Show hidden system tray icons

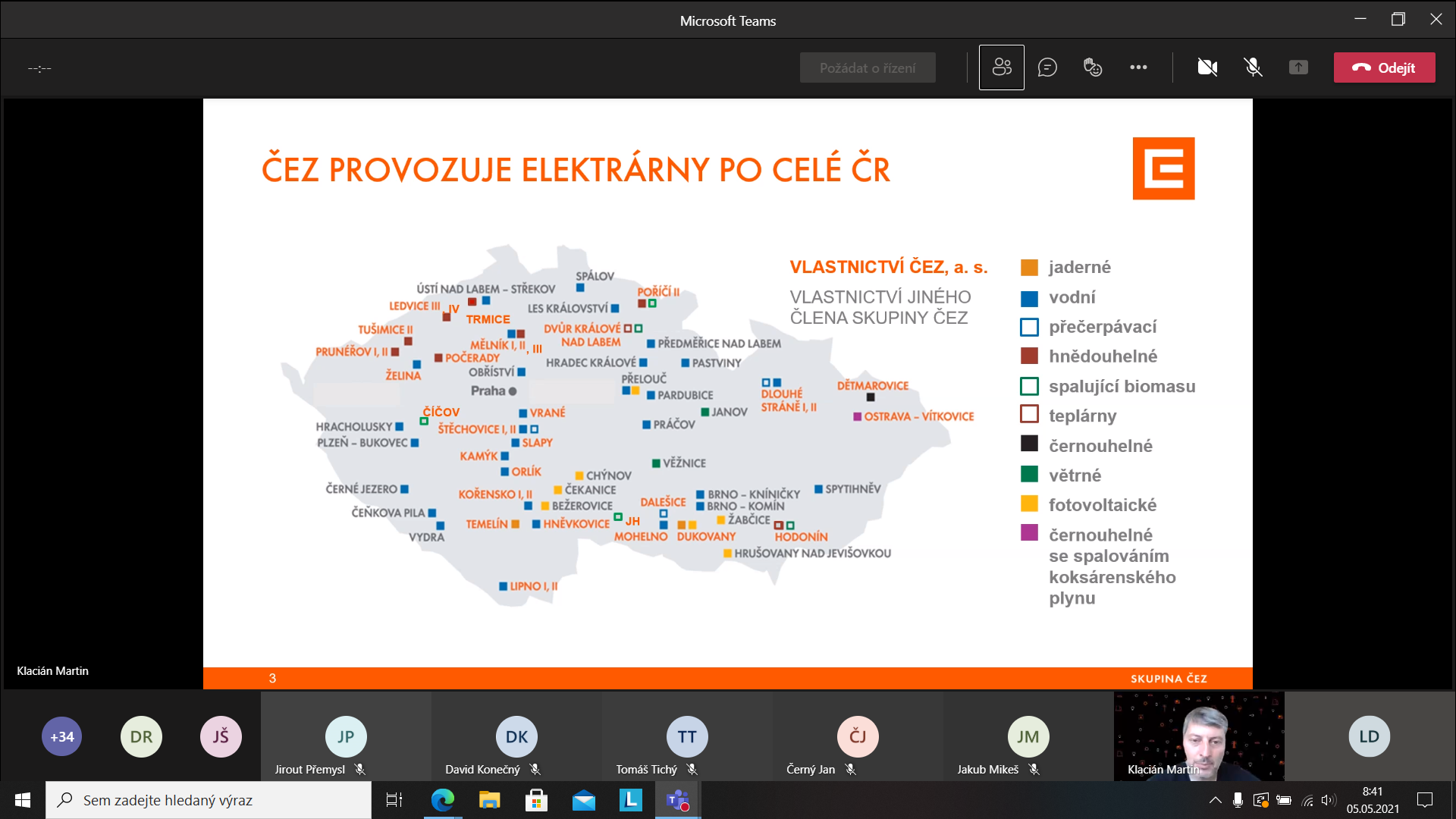[1215, 800]
